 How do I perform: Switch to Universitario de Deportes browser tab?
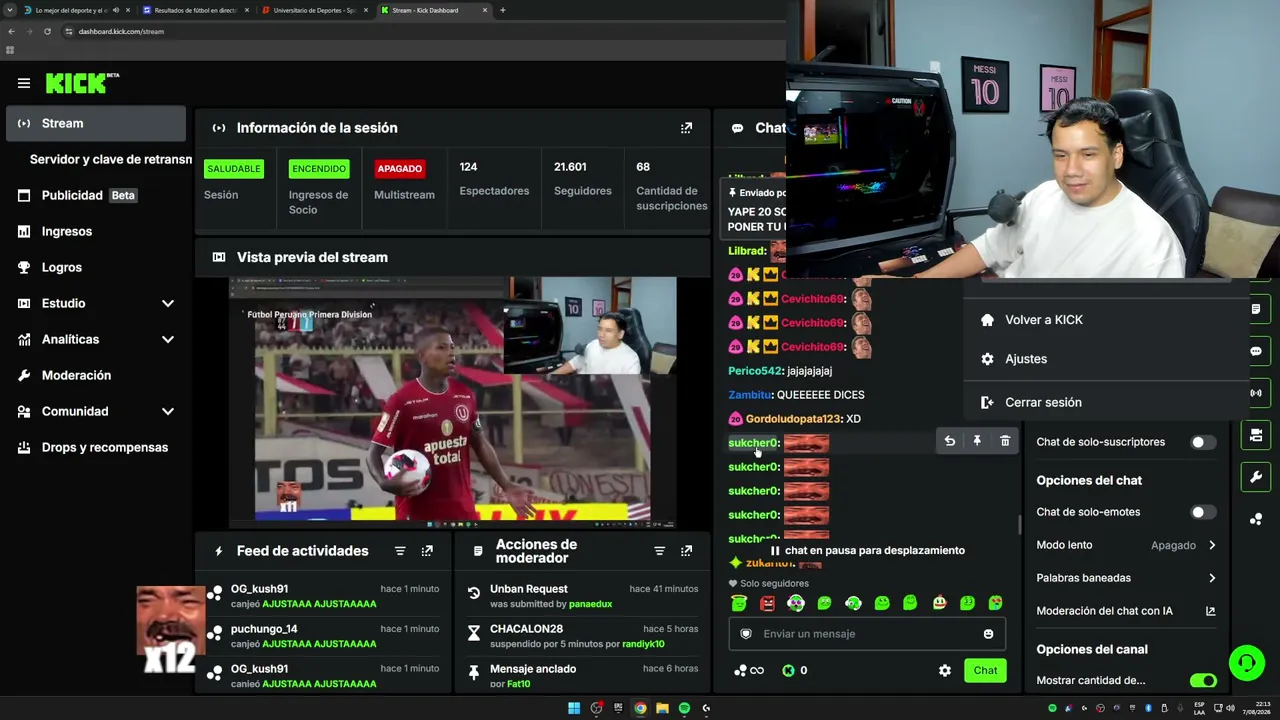pyautogui.click(x=313, y=10)
